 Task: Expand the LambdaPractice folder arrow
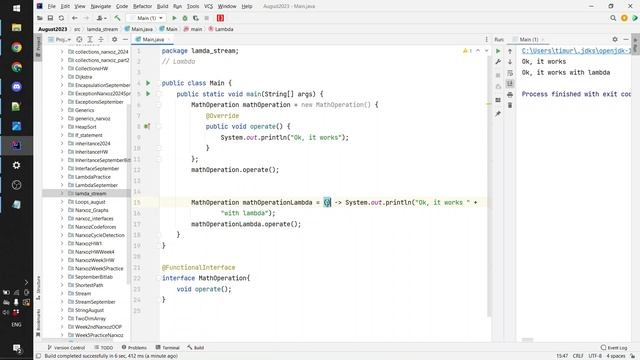tap(62, 177)
